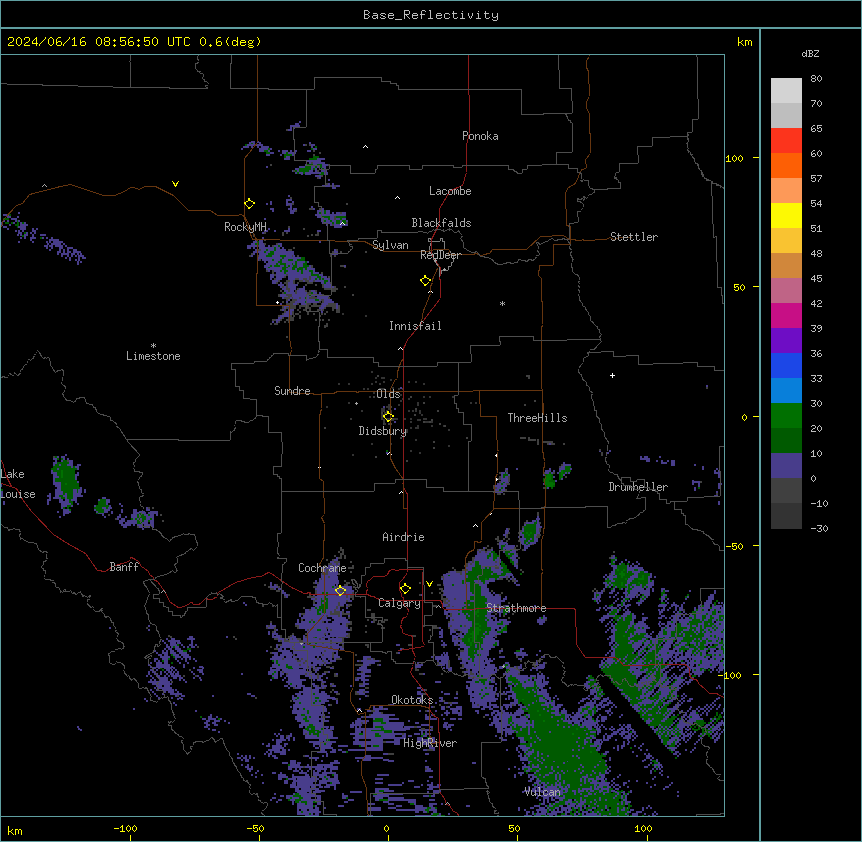Image resolution: width=862 pixels, height=842 pixels.
Task: Click the Banff town label
Action: (x=124, y=567)
